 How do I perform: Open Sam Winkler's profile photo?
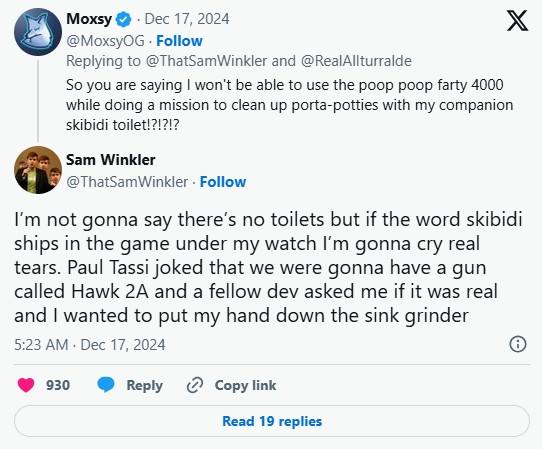tap(38, 170)
